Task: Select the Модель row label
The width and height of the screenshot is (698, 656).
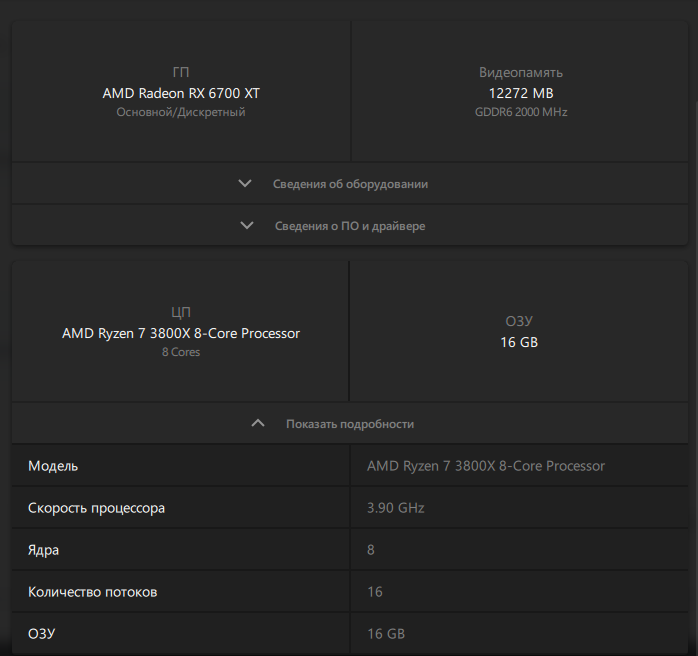Action: (x=53, y=466)
